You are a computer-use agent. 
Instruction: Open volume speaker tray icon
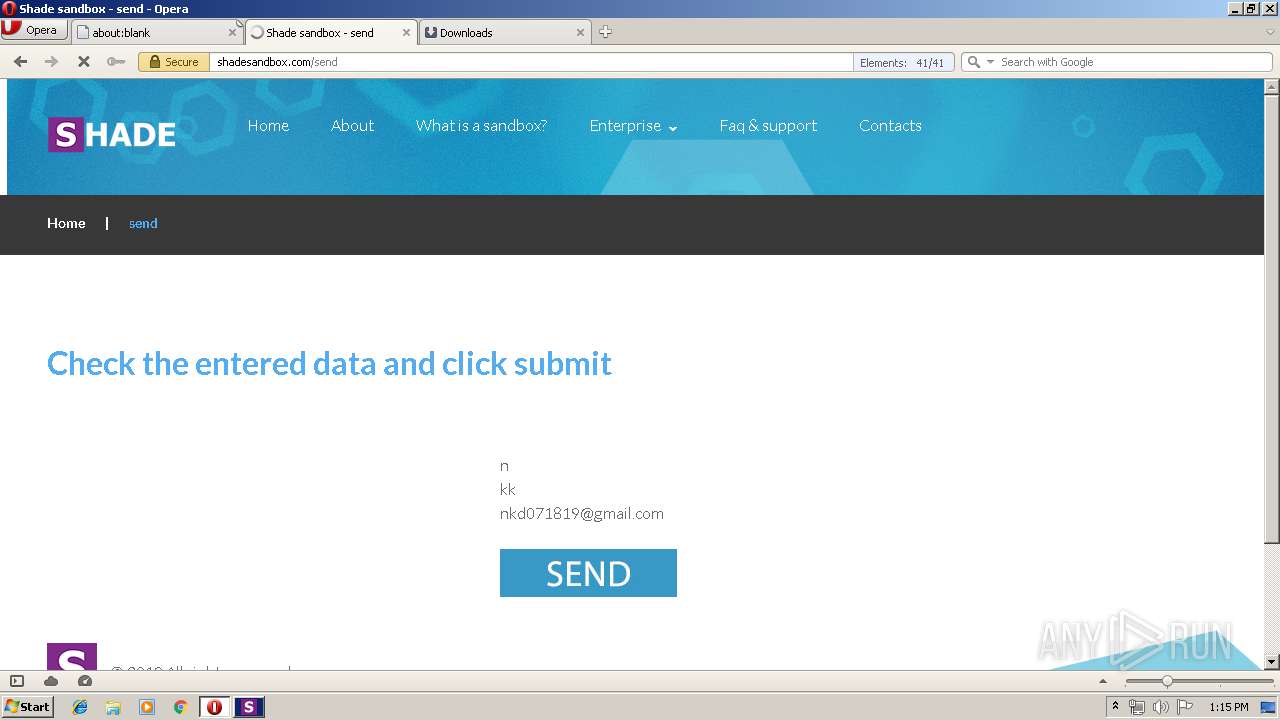point(1161,707)
